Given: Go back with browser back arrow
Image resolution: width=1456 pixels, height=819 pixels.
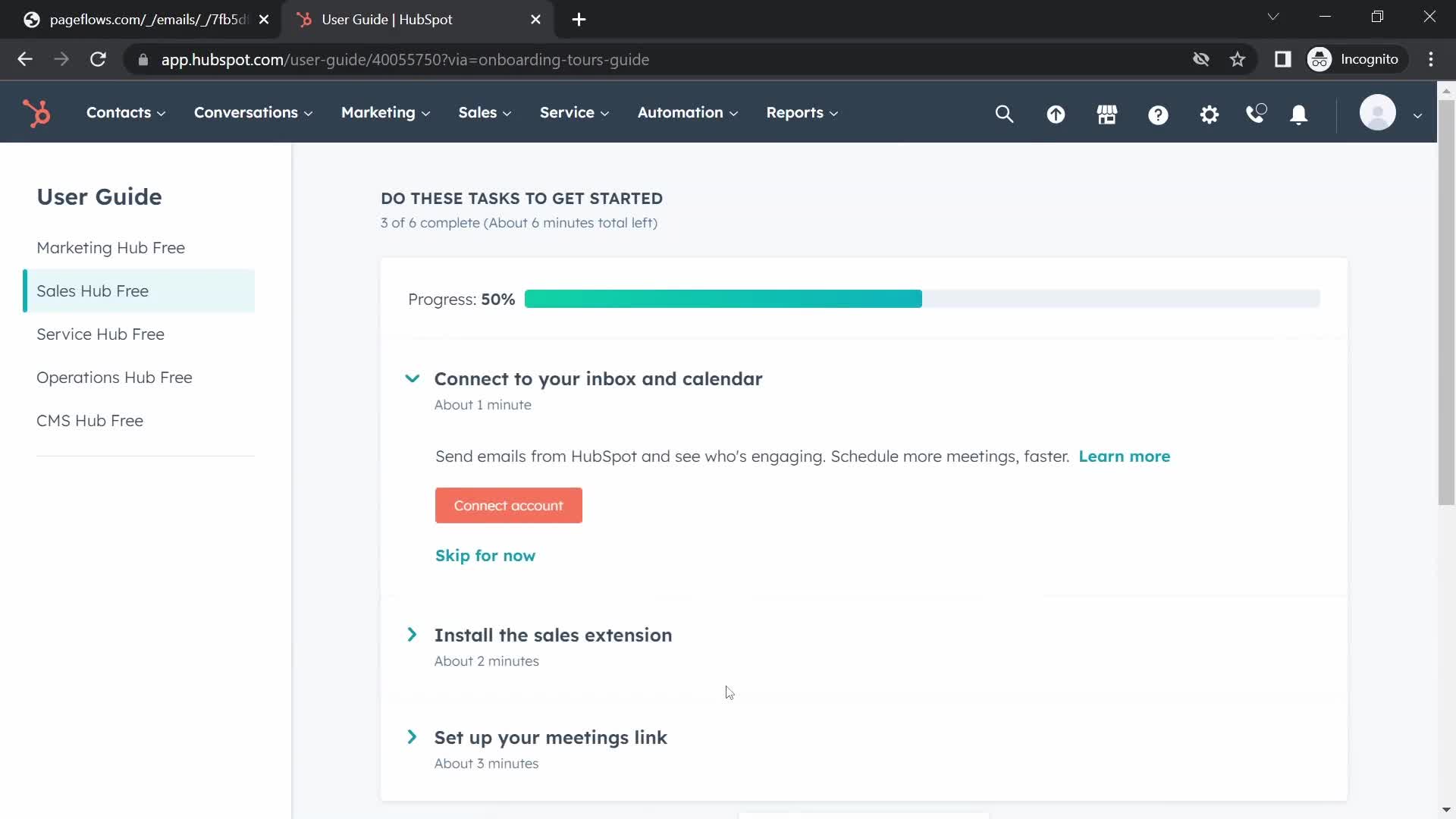Looking at the screenshot, I should point(25,59).
